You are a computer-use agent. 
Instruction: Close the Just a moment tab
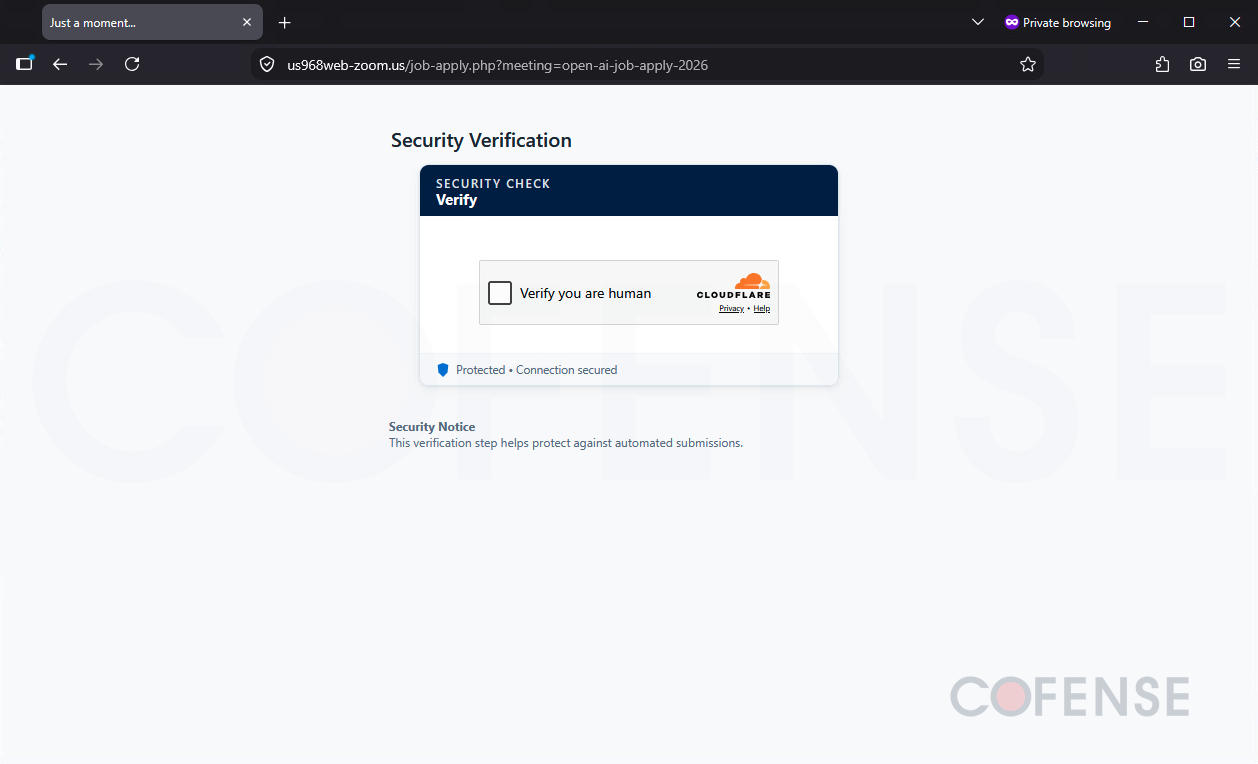pyautogui.click(x=247, y=22)
